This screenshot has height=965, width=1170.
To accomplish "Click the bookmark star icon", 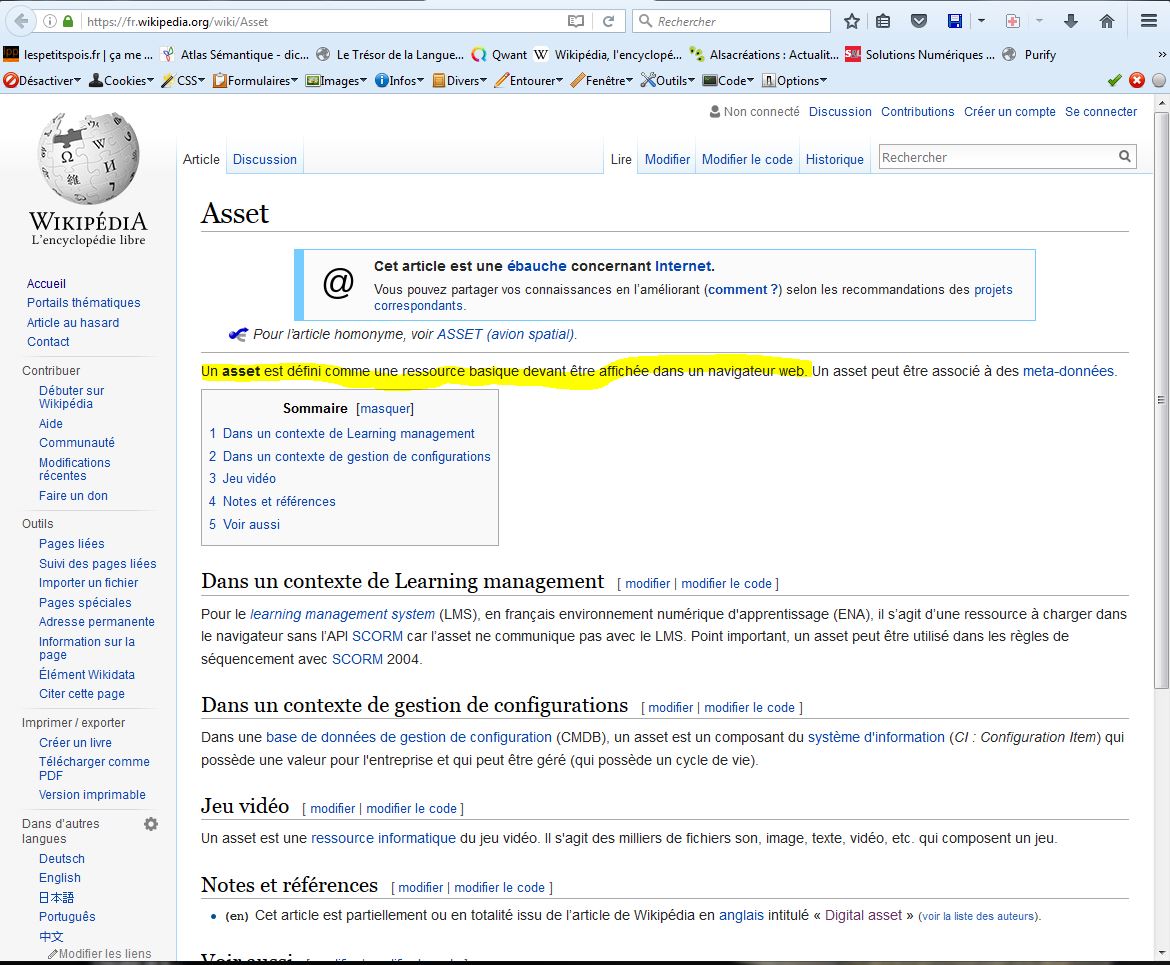I will (x=852, y=21).
